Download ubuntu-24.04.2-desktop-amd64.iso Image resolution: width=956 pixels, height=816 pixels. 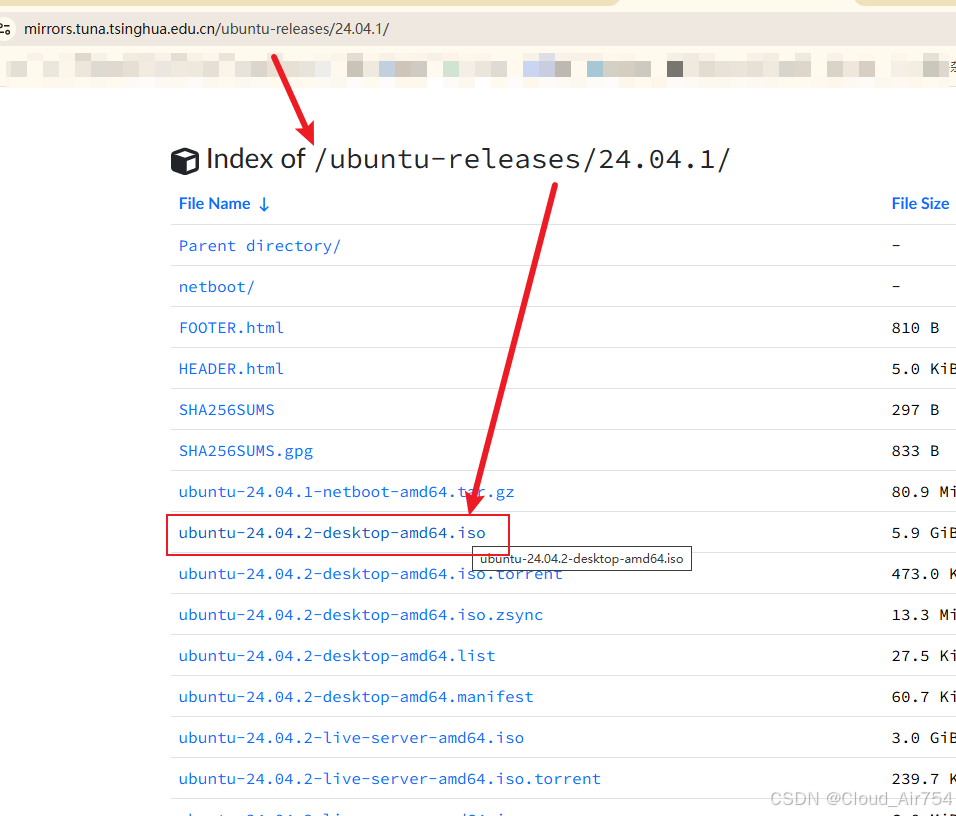332,532
